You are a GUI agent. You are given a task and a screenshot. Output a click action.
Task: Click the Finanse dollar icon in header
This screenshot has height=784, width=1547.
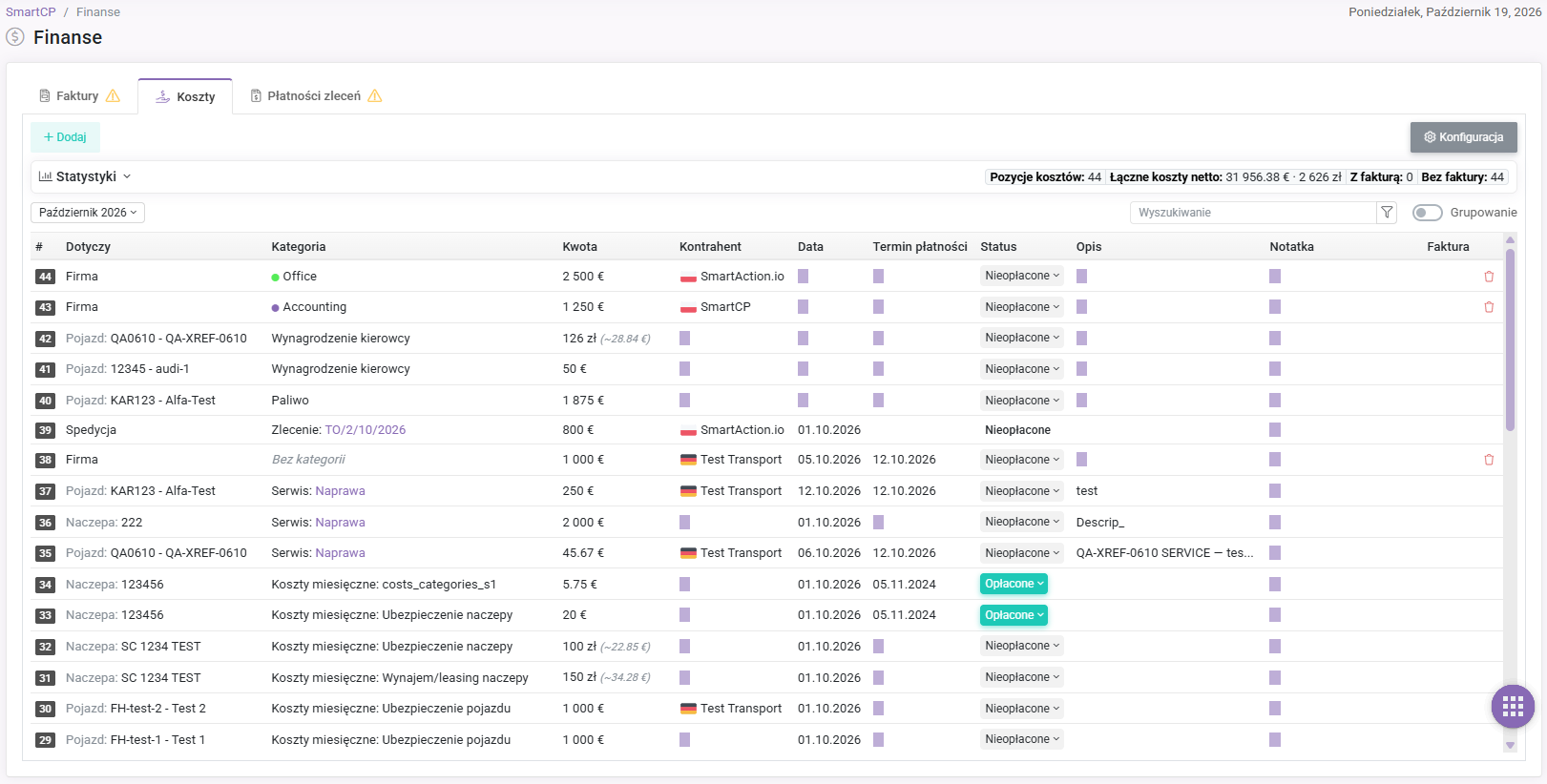coord(15,37)
